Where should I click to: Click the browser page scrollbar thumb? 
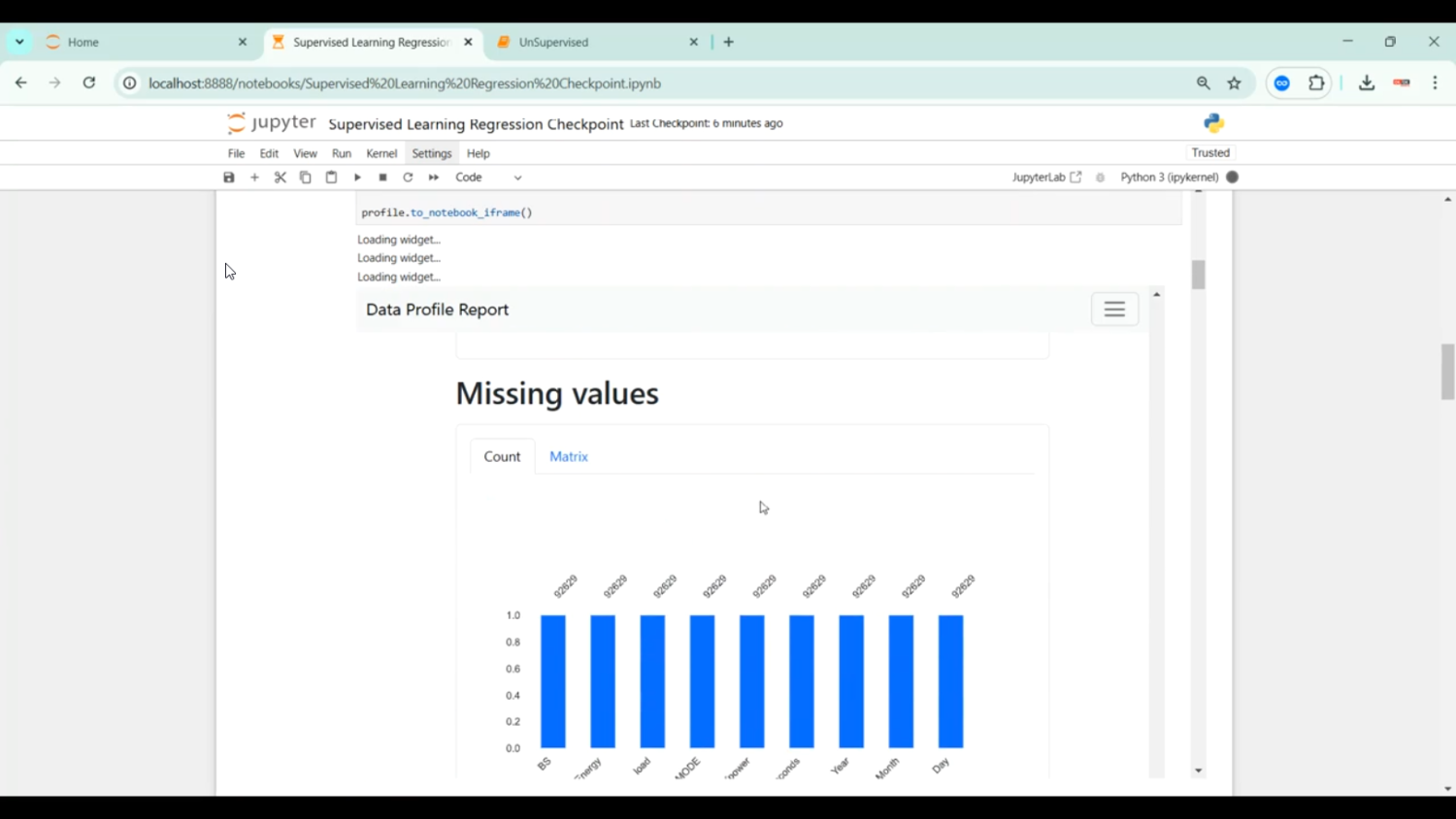(1447, 372)
